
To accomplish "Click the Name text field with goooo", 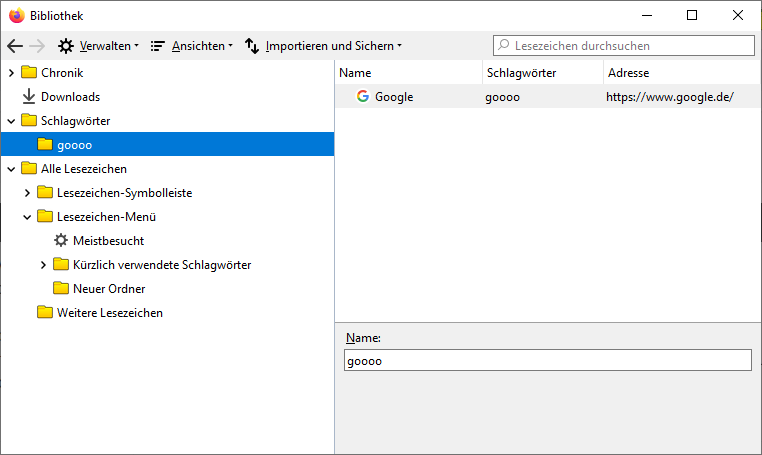I will [546, 361].
